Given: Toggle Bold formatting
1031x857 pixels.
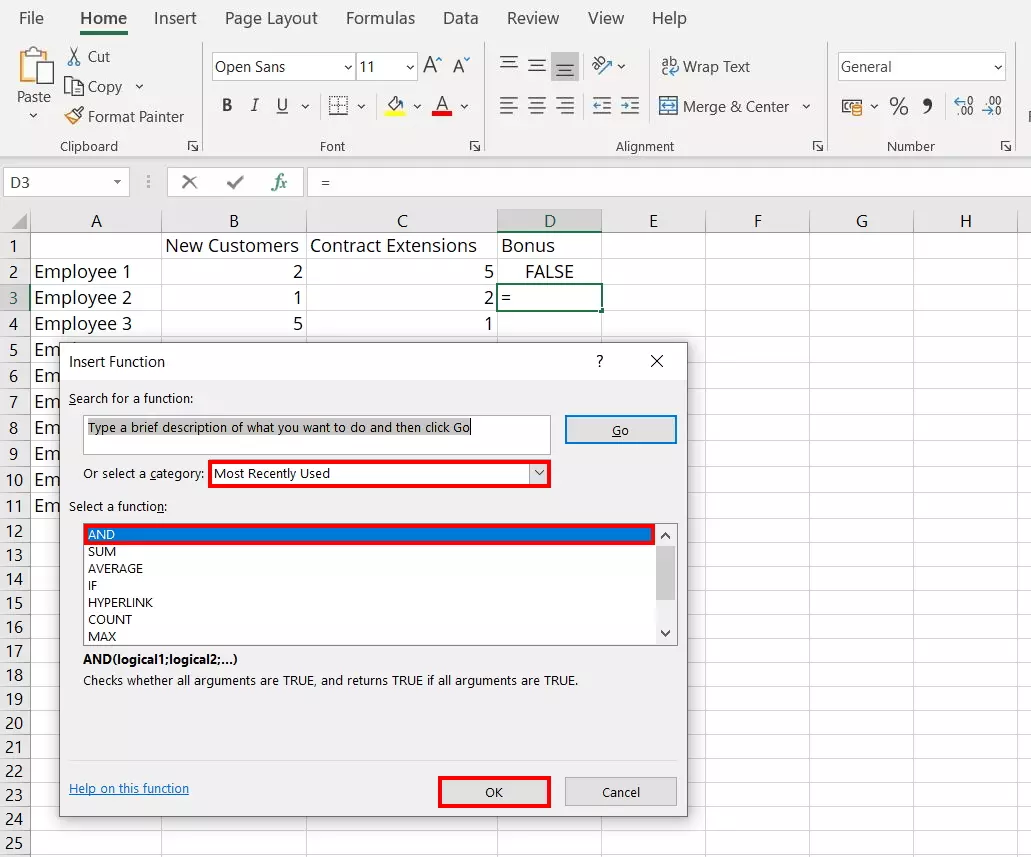Looking at the screenshot, I should pyautogui.click(x=227, y=105).
